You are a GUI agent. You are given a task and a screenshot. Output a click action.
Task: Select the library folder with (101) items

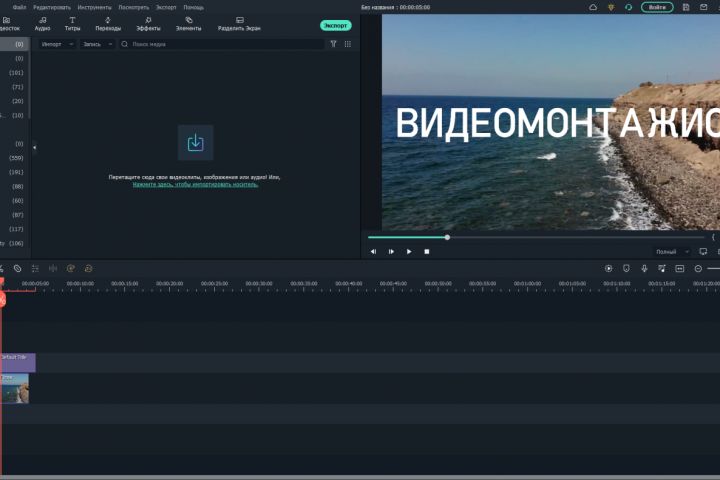click(x=16, y=73)
